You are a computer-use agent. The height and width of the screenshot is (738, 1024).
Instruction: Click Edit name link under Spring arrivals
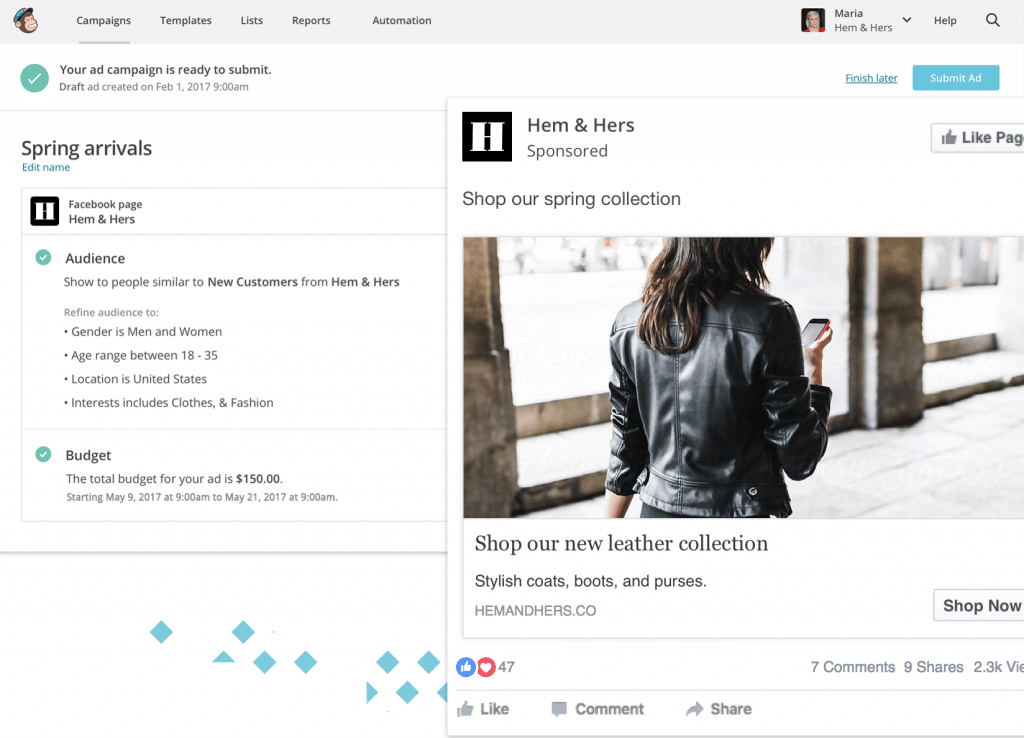pos(46,167)
